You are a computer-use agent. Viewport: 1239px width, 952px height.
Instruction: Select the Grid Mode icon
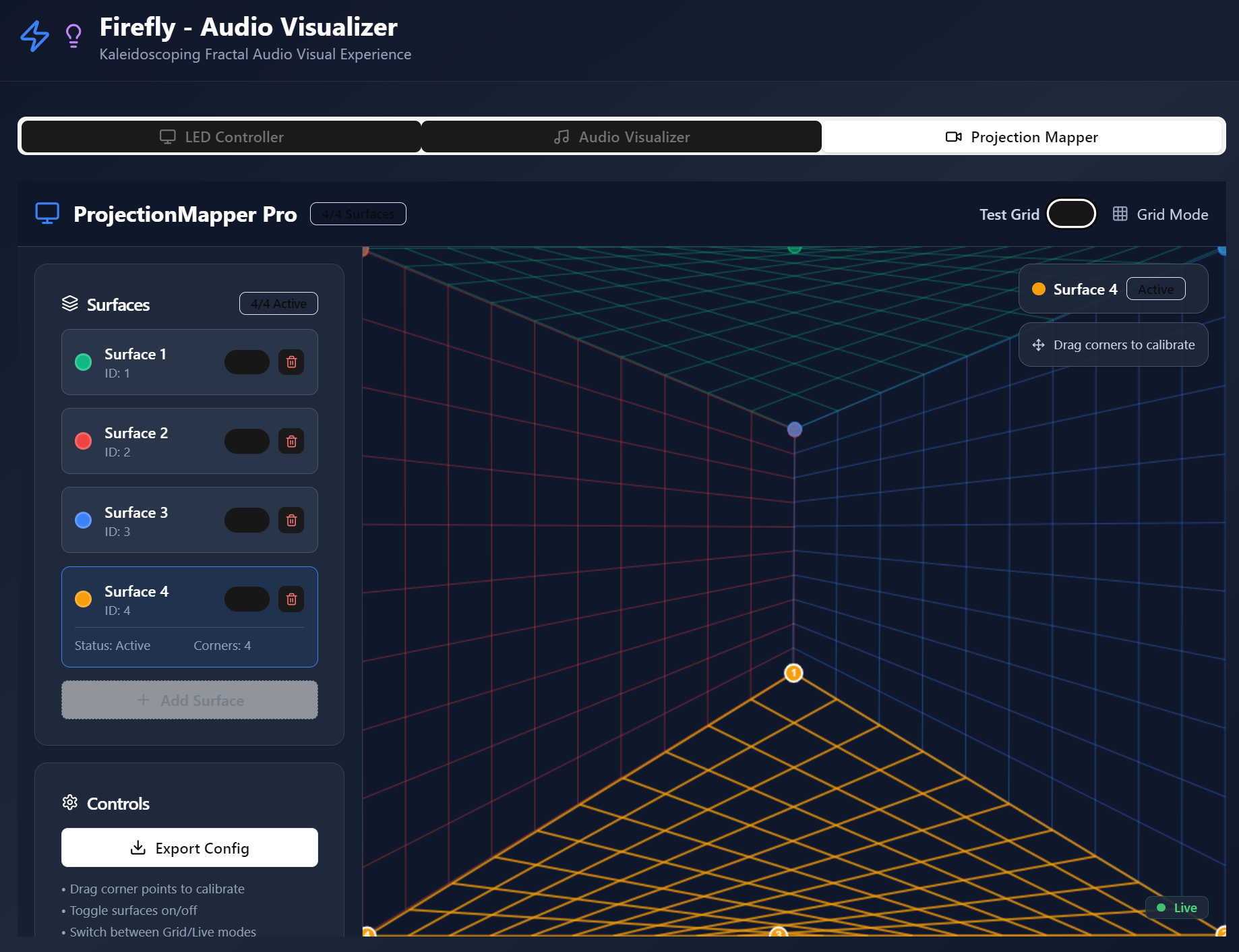tap(1121, 214)
